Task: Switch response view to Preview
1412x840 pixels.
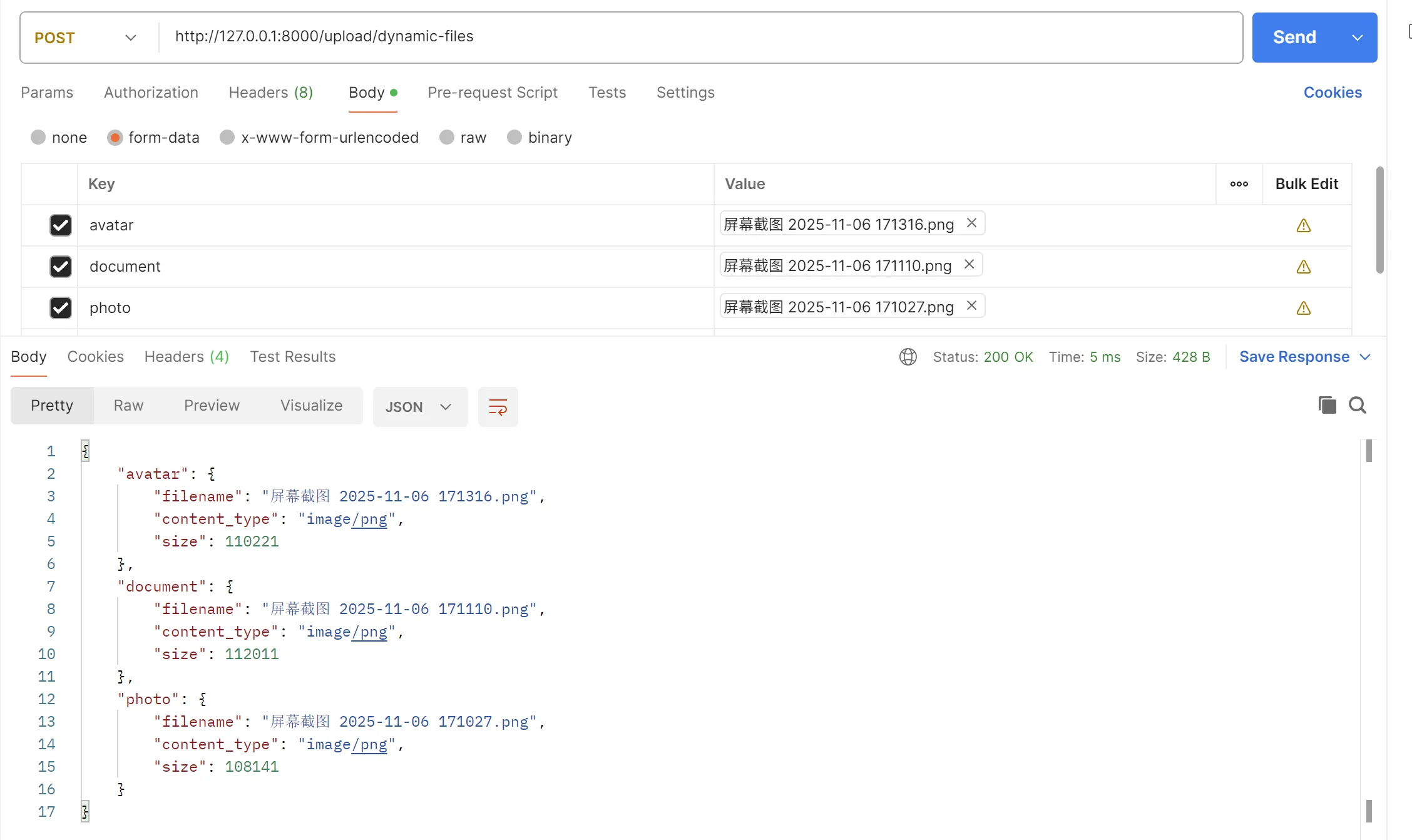Action: point(212,406)
